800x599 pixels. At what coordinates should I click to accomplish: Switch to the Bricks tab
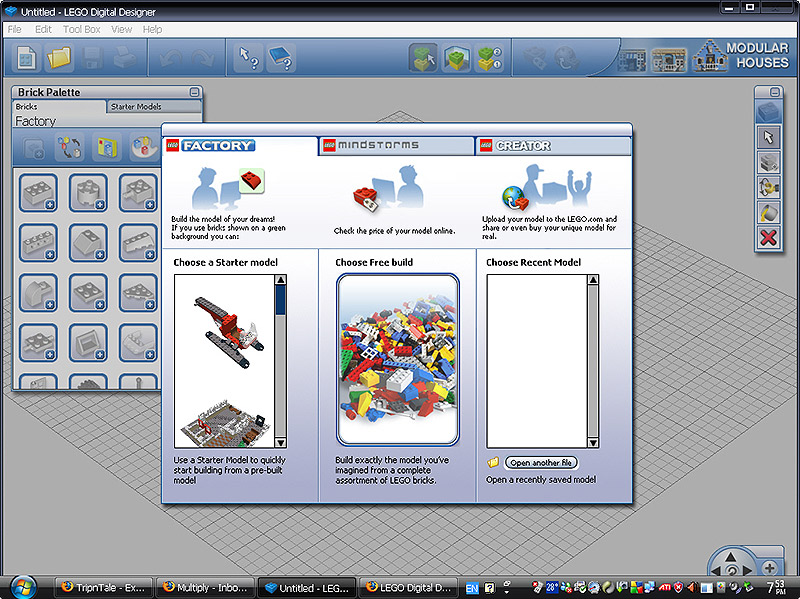[58, 107]
